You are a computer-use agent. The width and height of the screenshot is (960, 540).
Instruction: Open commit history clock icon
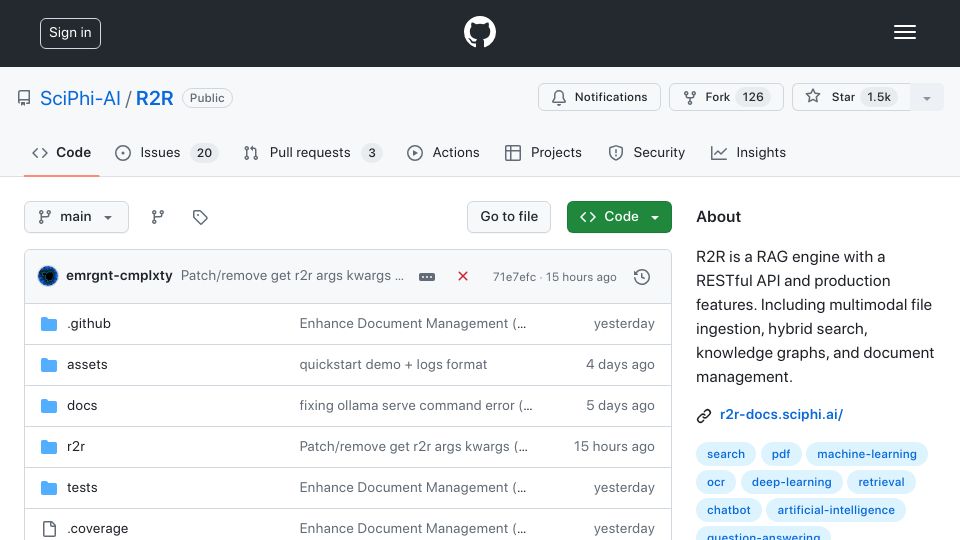tap(642, 277)
